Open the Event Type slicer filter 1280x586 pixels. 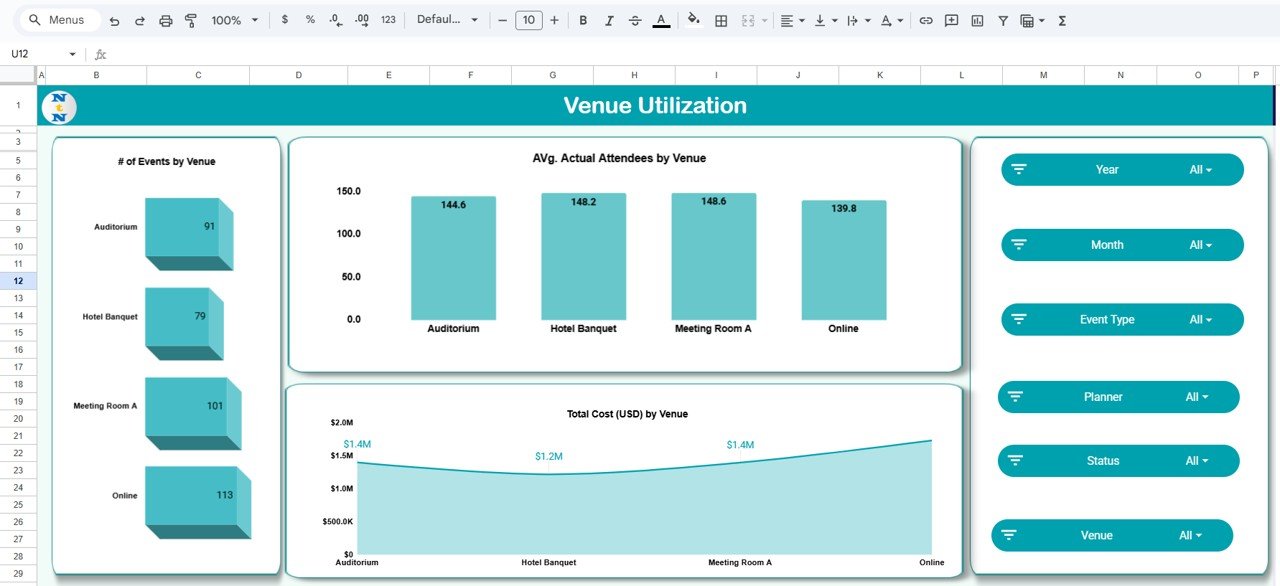[x=1200, y=320]
